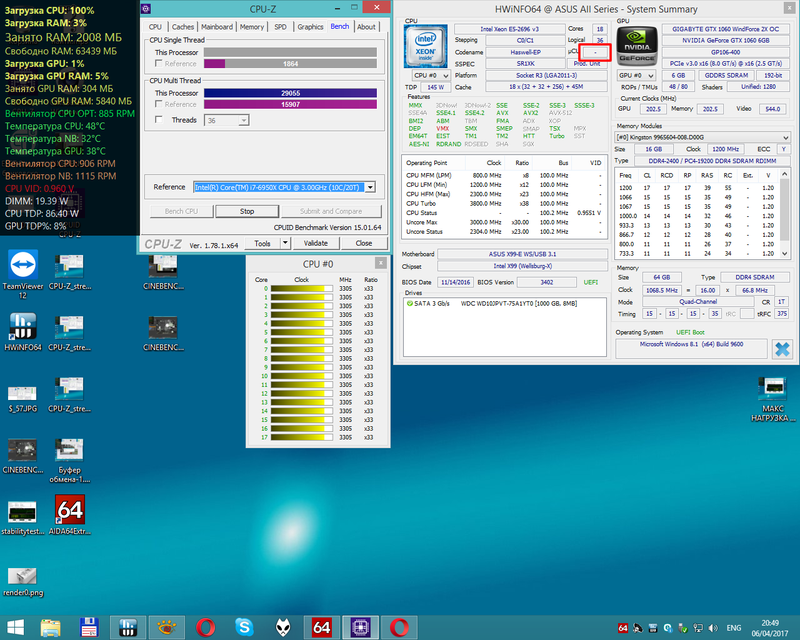Viewport: 800px width, 640px height.
Task: Click the NVIDIA GeForce logo in HWiNFO64
Action: click(637, 46)
